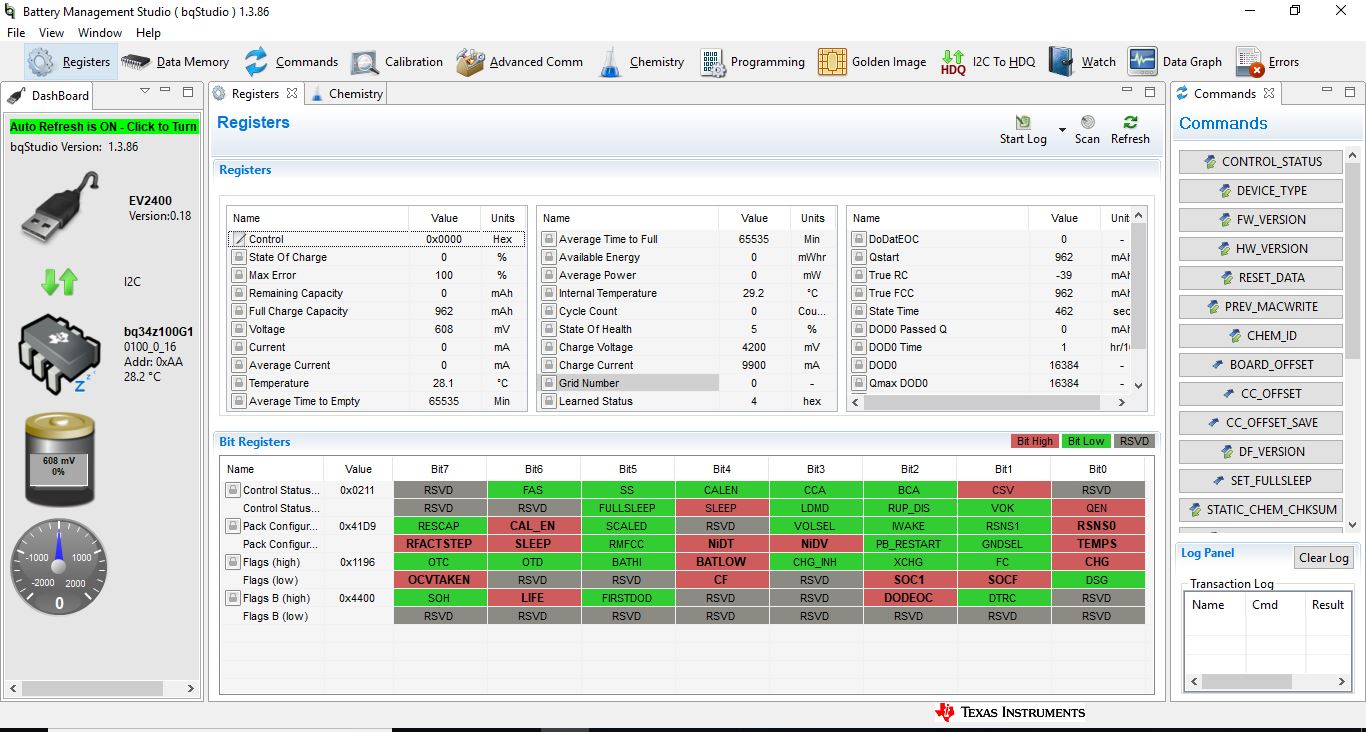Click the Commands list vertical scrollbar
This screenshot has width=1366, height=732.
tap(1352, 339)
